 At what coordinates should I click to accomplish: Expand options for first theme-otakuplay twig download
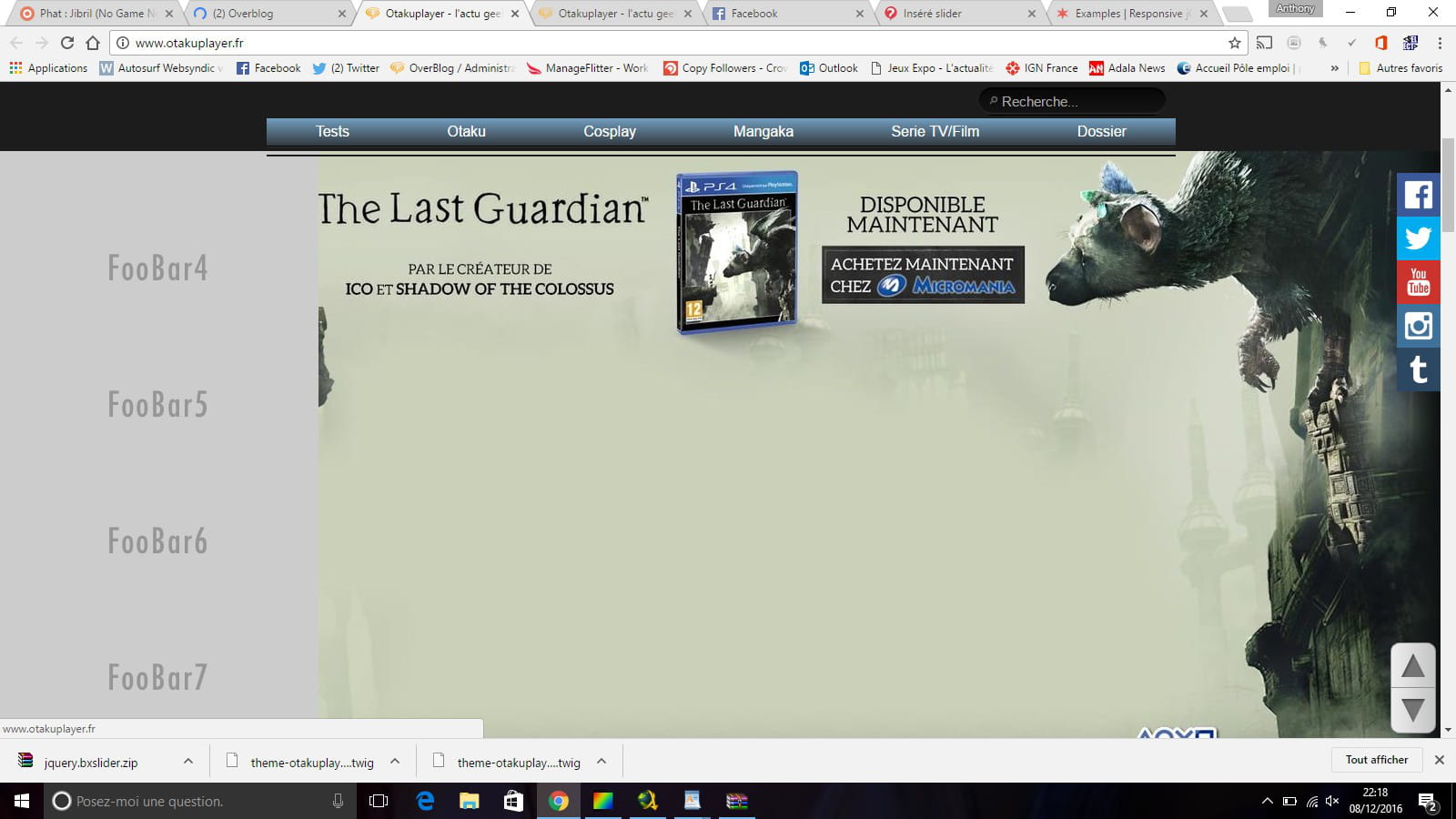tap(395, 762)
